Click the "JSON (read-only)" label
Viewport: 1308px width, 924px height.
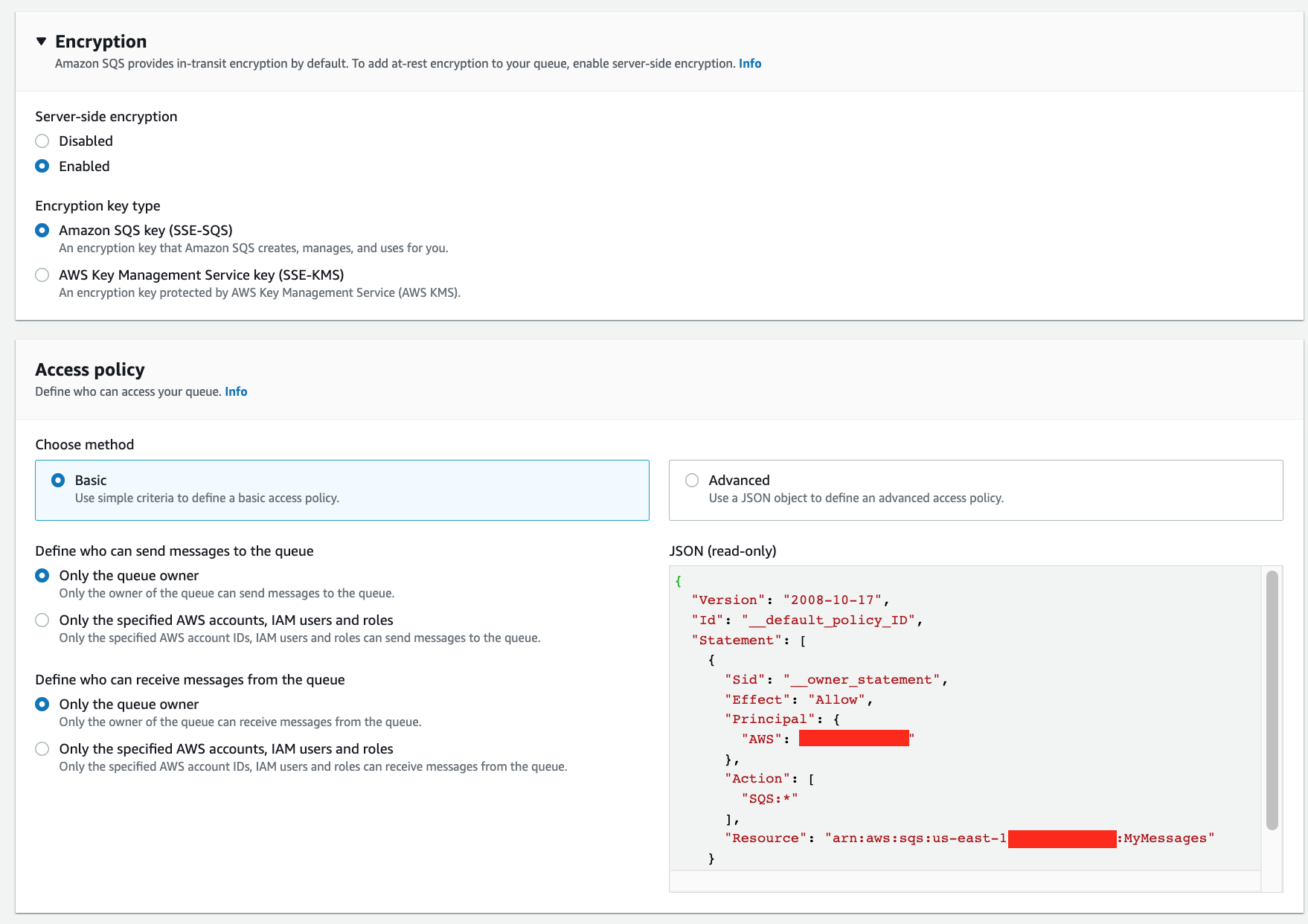coord(722,551)
